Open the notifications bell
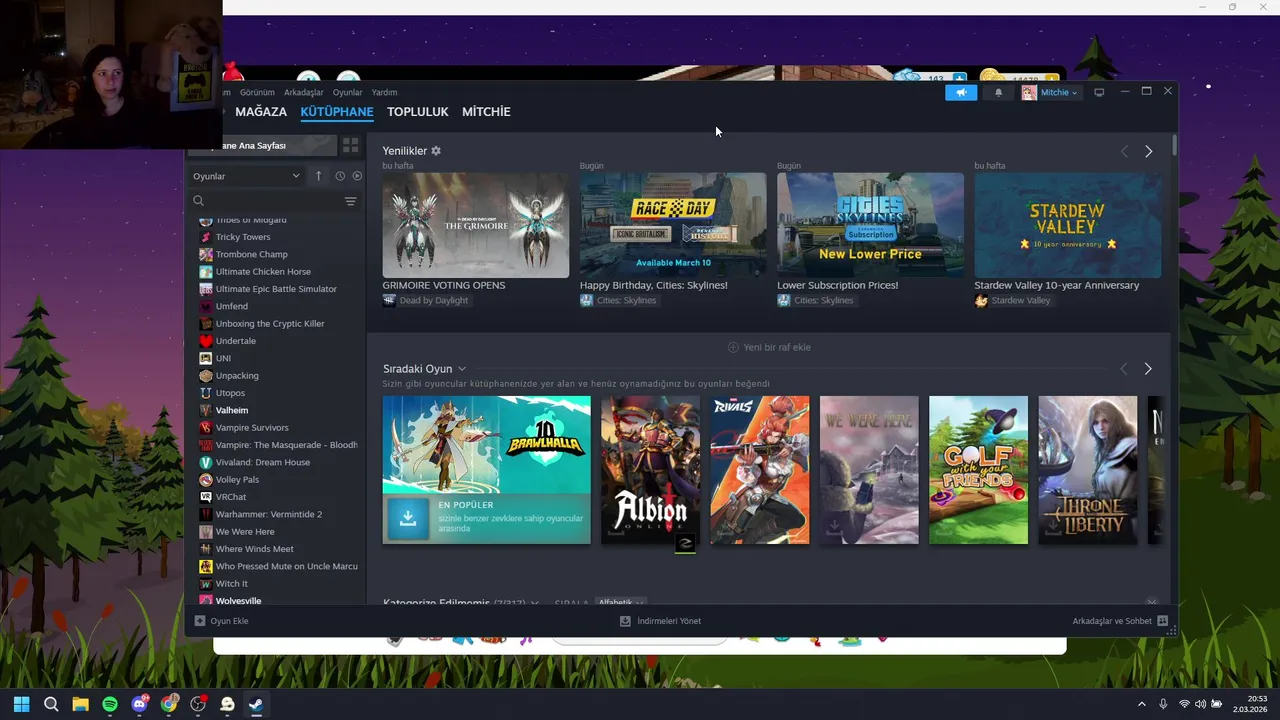This screenshot has width=1280, height=720. 998,92
